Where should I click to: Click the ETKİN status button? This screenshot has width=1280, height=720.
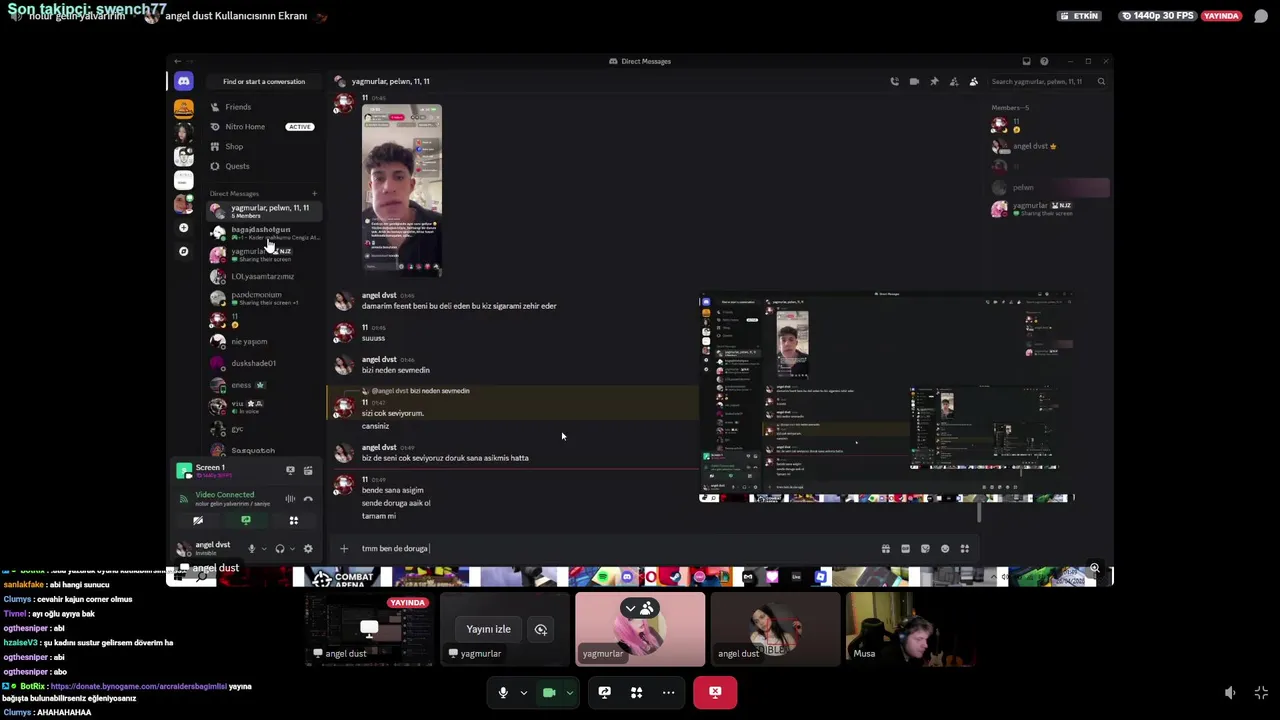(x=1080, y=16)
